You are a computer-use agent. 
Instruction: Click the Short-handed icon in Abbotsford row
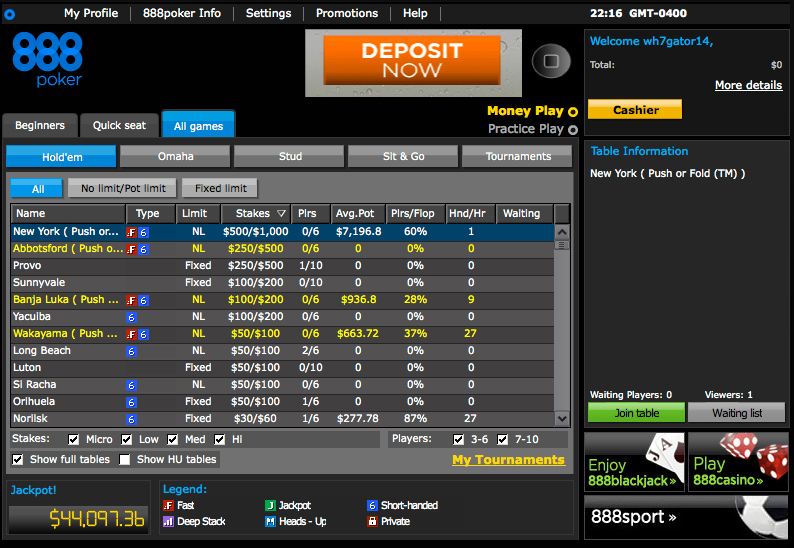(x=143, y=249)
